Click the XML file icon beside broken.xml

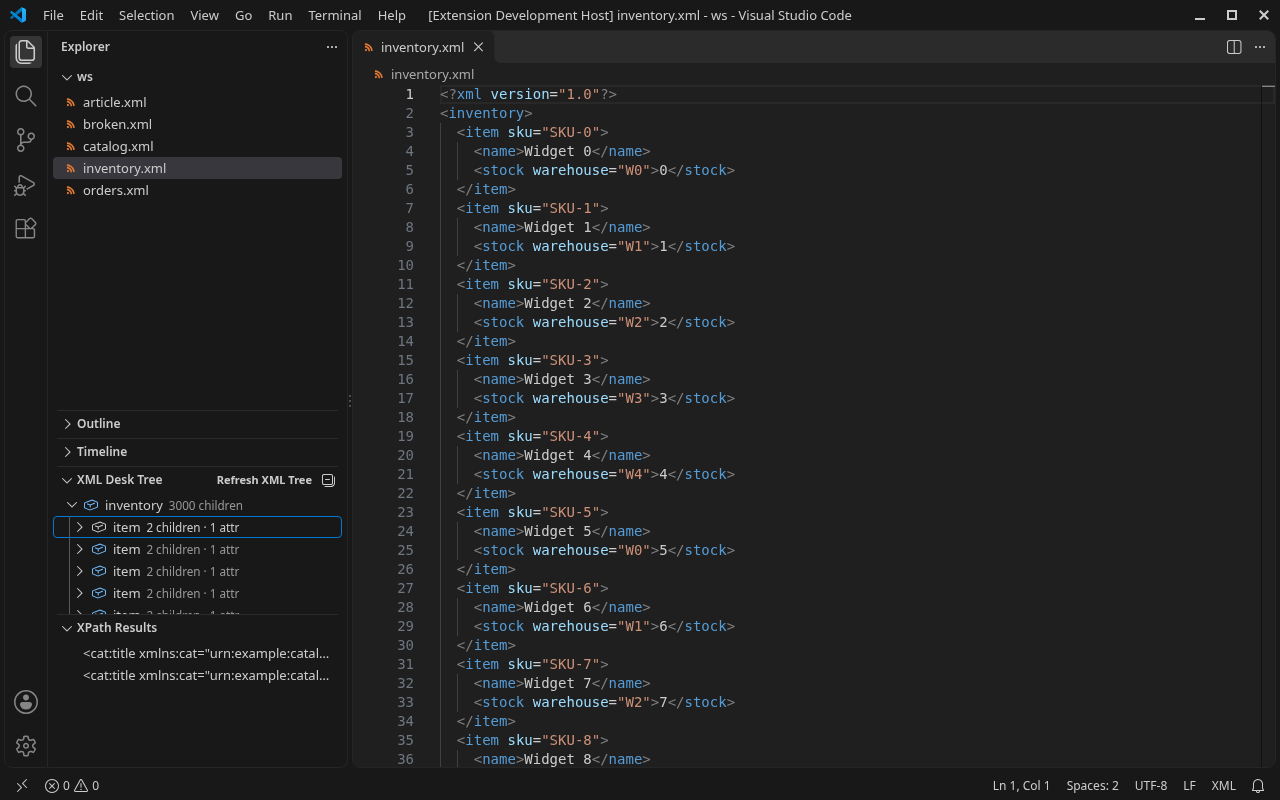pos(71,124)
